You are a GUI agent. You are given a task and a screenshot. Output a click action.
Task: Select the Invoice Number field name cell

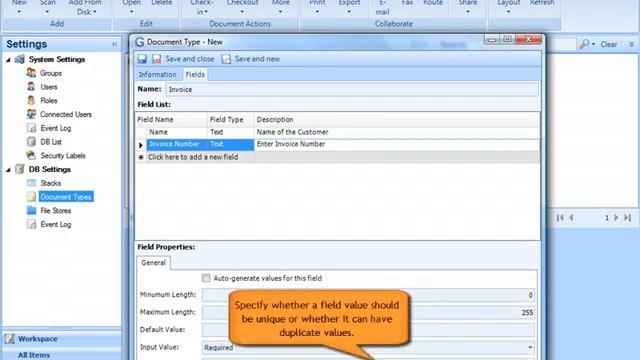coord(177,144)
